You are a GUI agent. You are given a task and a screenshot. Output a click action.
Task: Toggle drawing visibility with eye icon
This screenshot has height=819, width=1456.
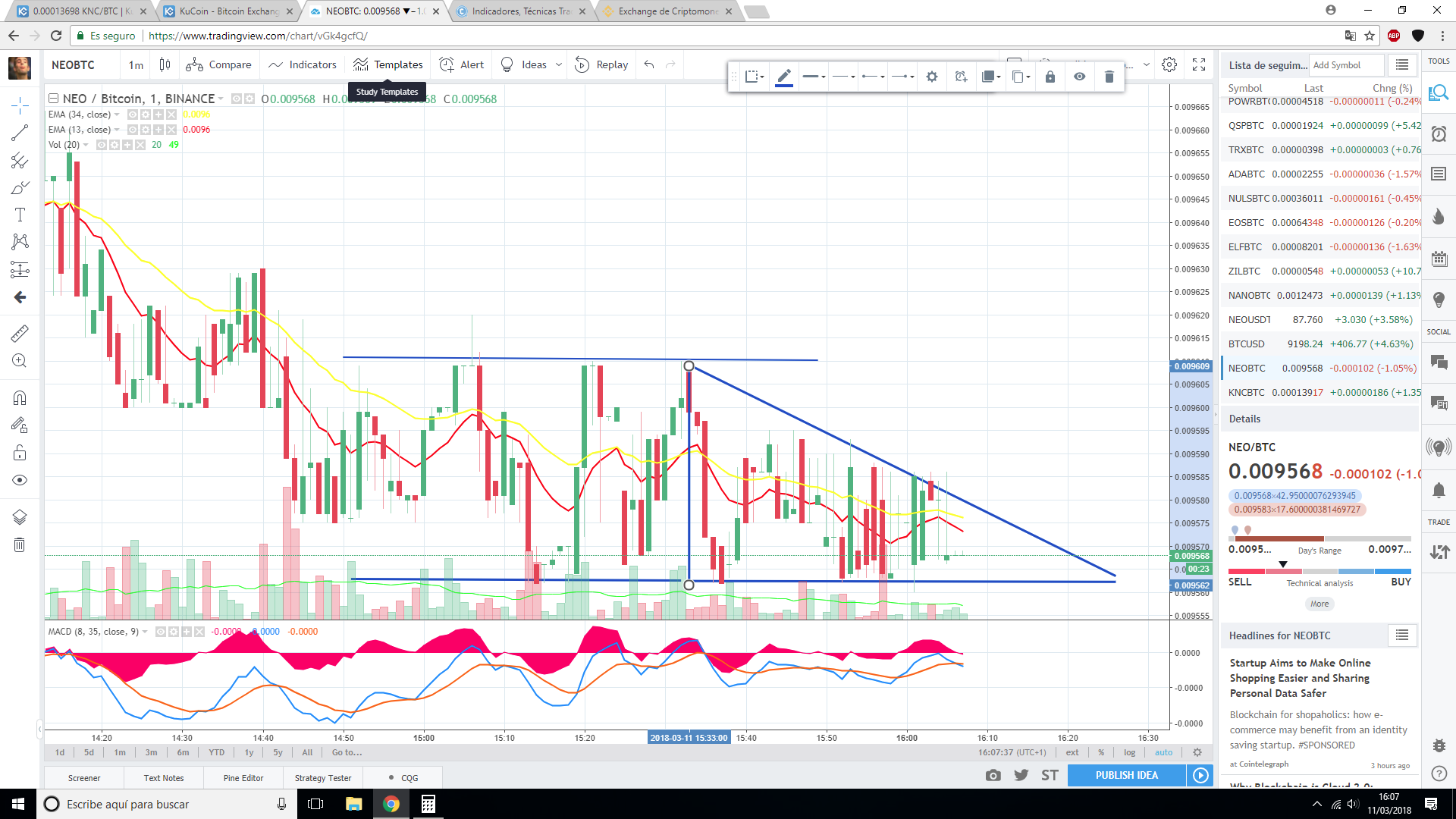tap(1079, 77)
